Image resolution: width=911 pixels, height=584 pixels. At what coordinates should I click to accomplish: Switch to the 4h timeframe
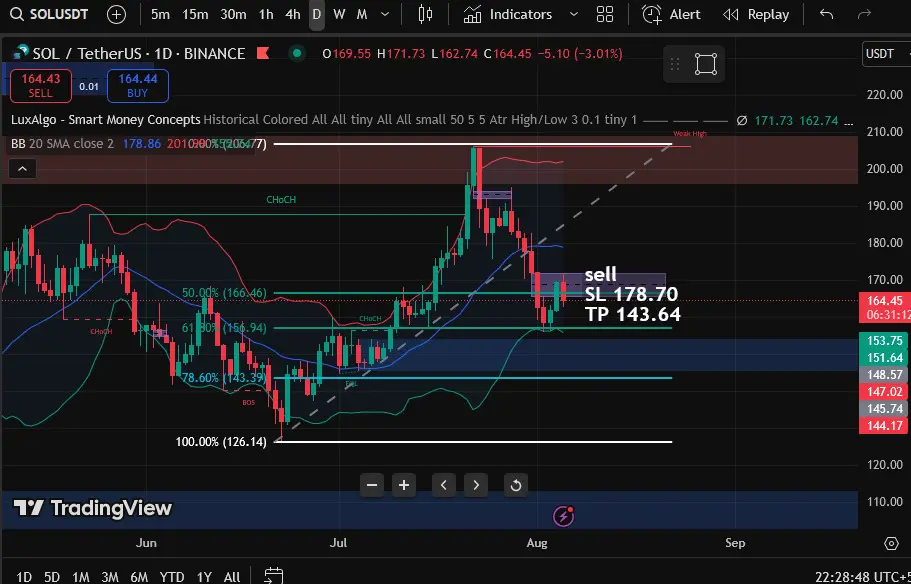[293, 15]
